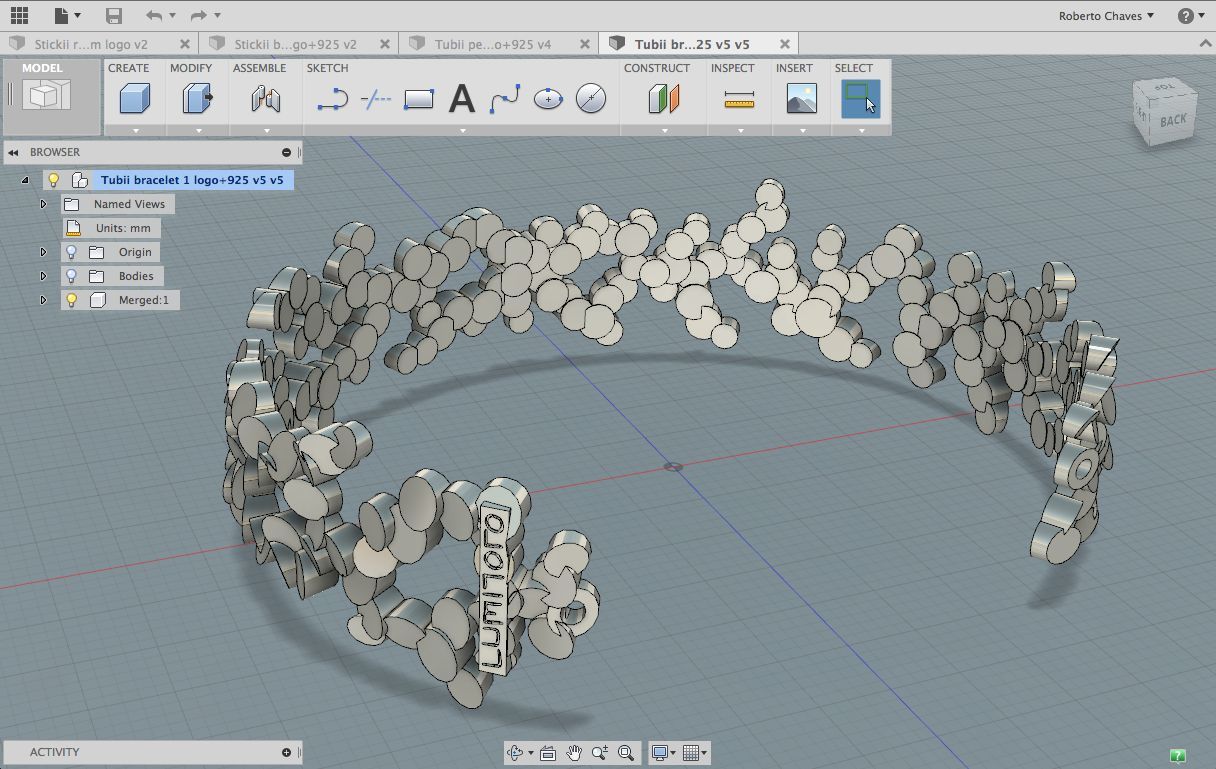Click the green status icon at bottom right
The image size is (1216, 769).
coord(1178,755)
